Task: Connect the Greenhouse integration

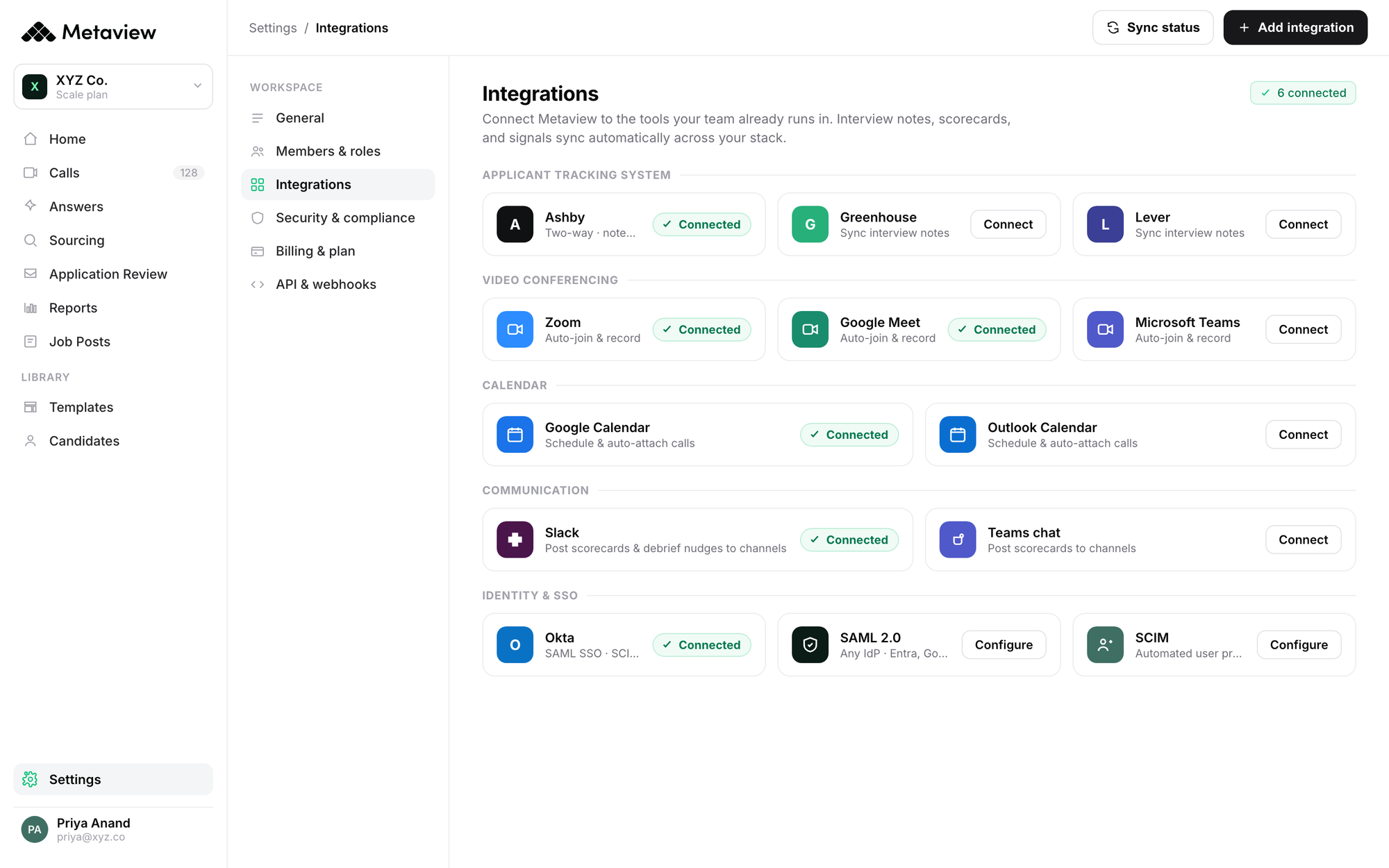Action: pyautogui.click(x=1008, y=224)
